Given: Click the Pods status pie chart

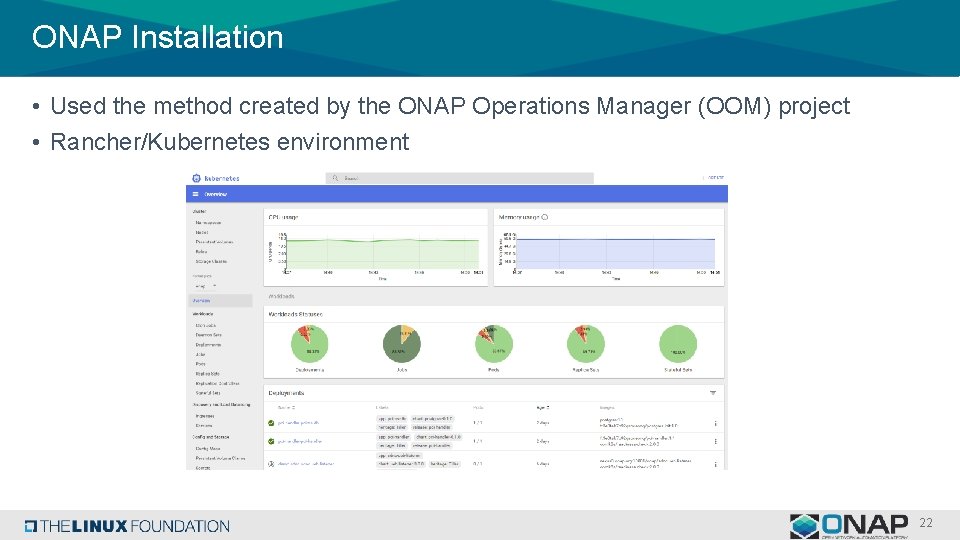Looking at the screenshot, I should (x=493, y=344).
